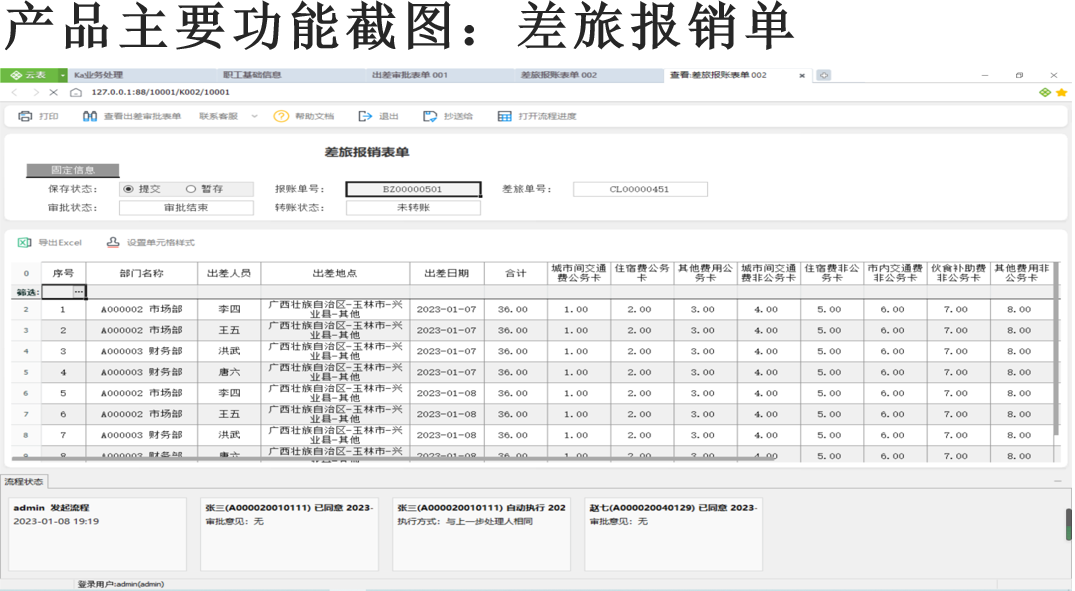Click the admin 发起流程 card
Screen dimensions: 1075x591
tap(97, 534)
